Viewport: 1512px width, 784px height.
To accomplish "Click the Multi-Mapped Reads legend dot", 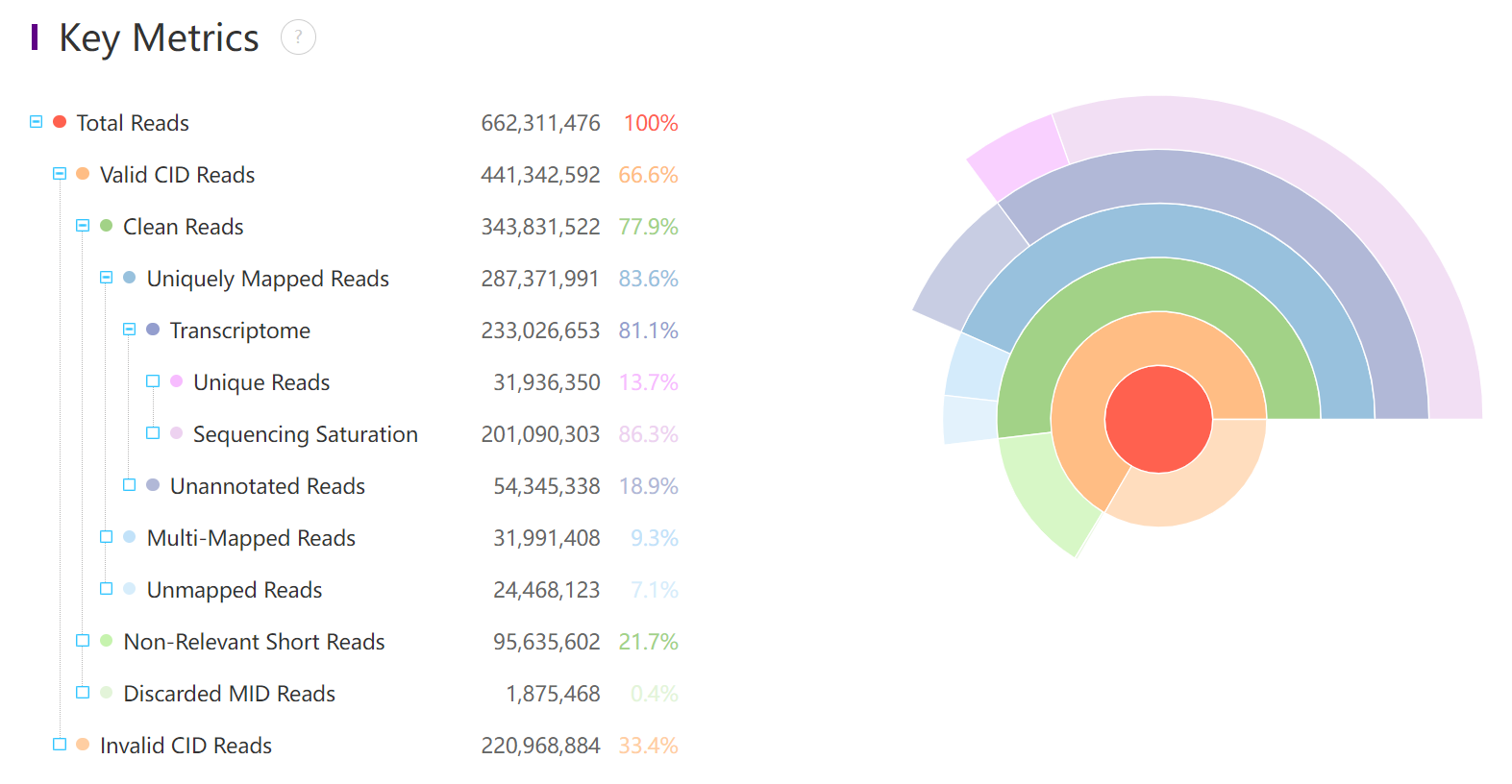I will coord(130,537).
